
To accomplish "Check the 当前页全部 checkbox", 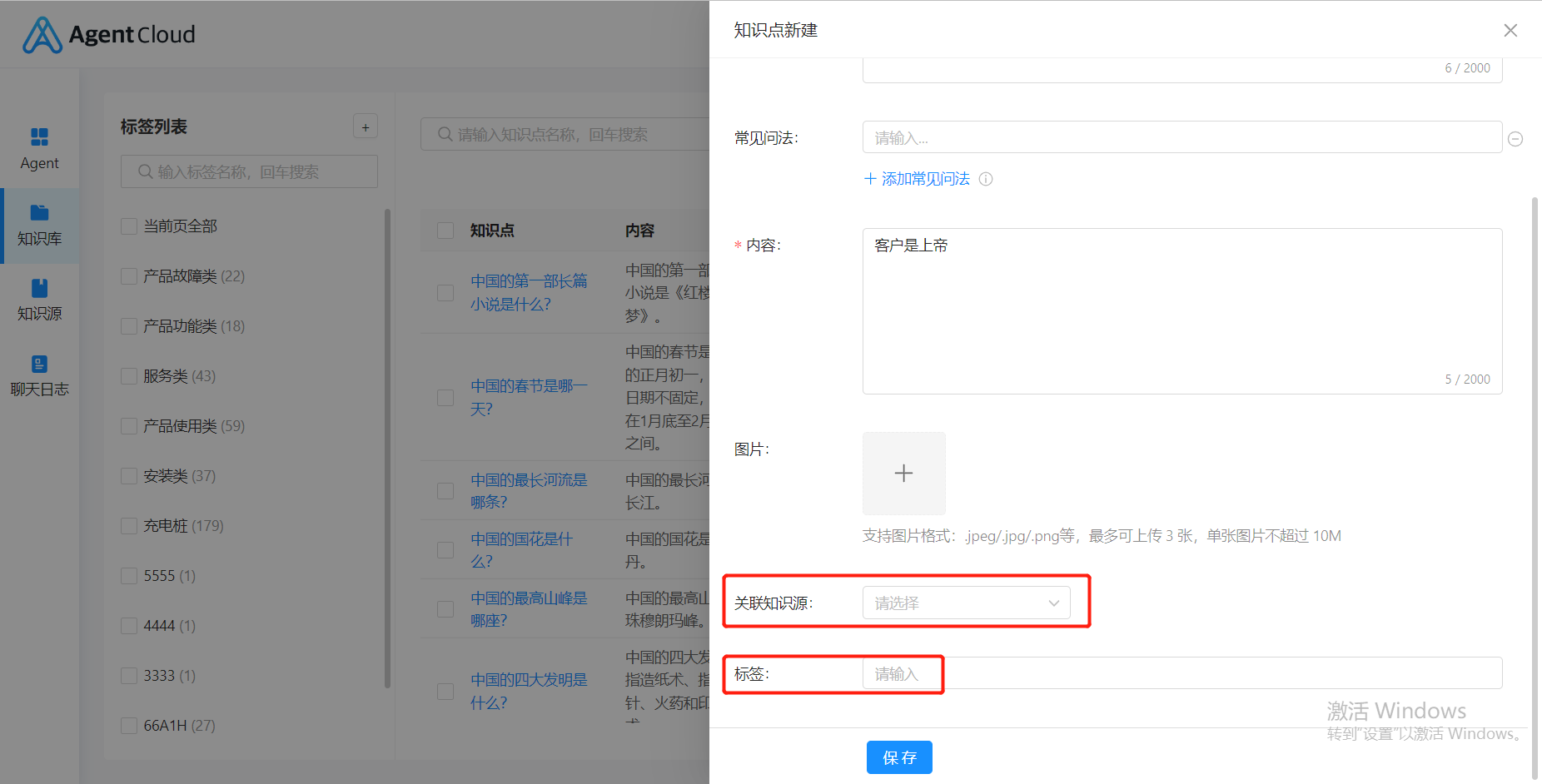I will [x=129, y=226].
